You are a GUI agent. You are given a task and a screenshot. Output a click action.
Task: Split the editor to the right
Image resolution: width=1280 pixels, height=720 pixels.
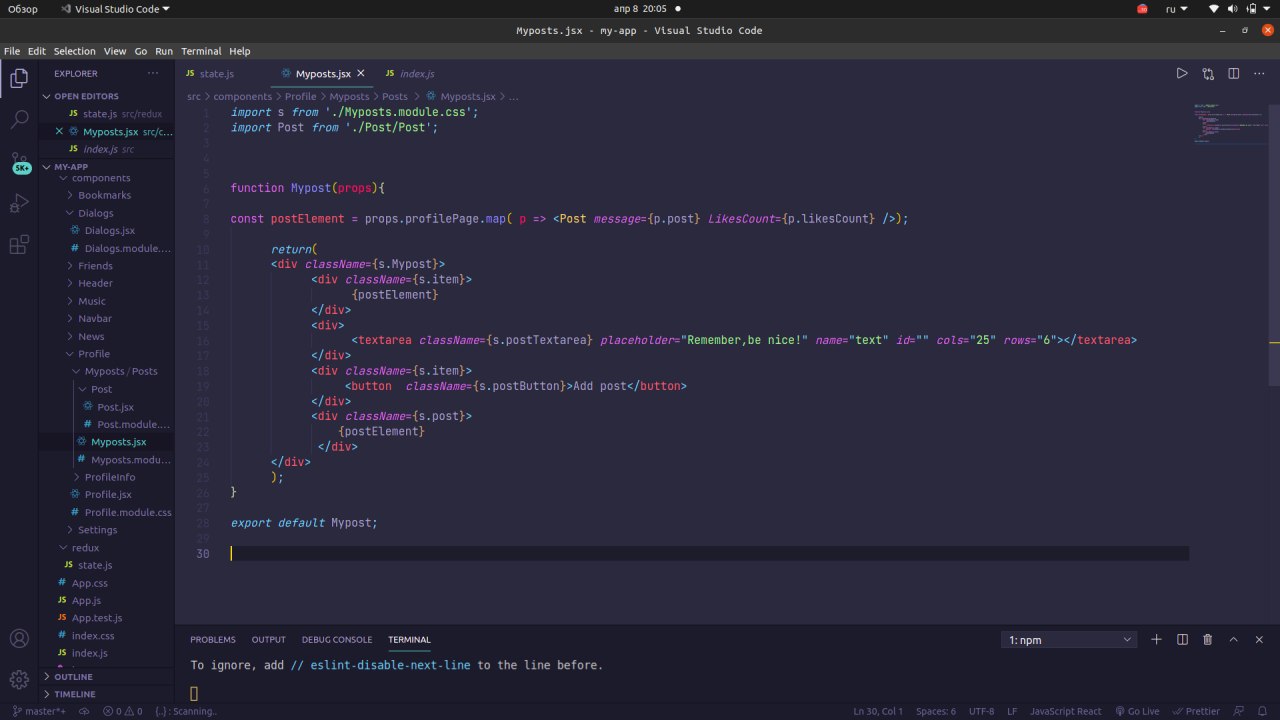coord(1233,73)
